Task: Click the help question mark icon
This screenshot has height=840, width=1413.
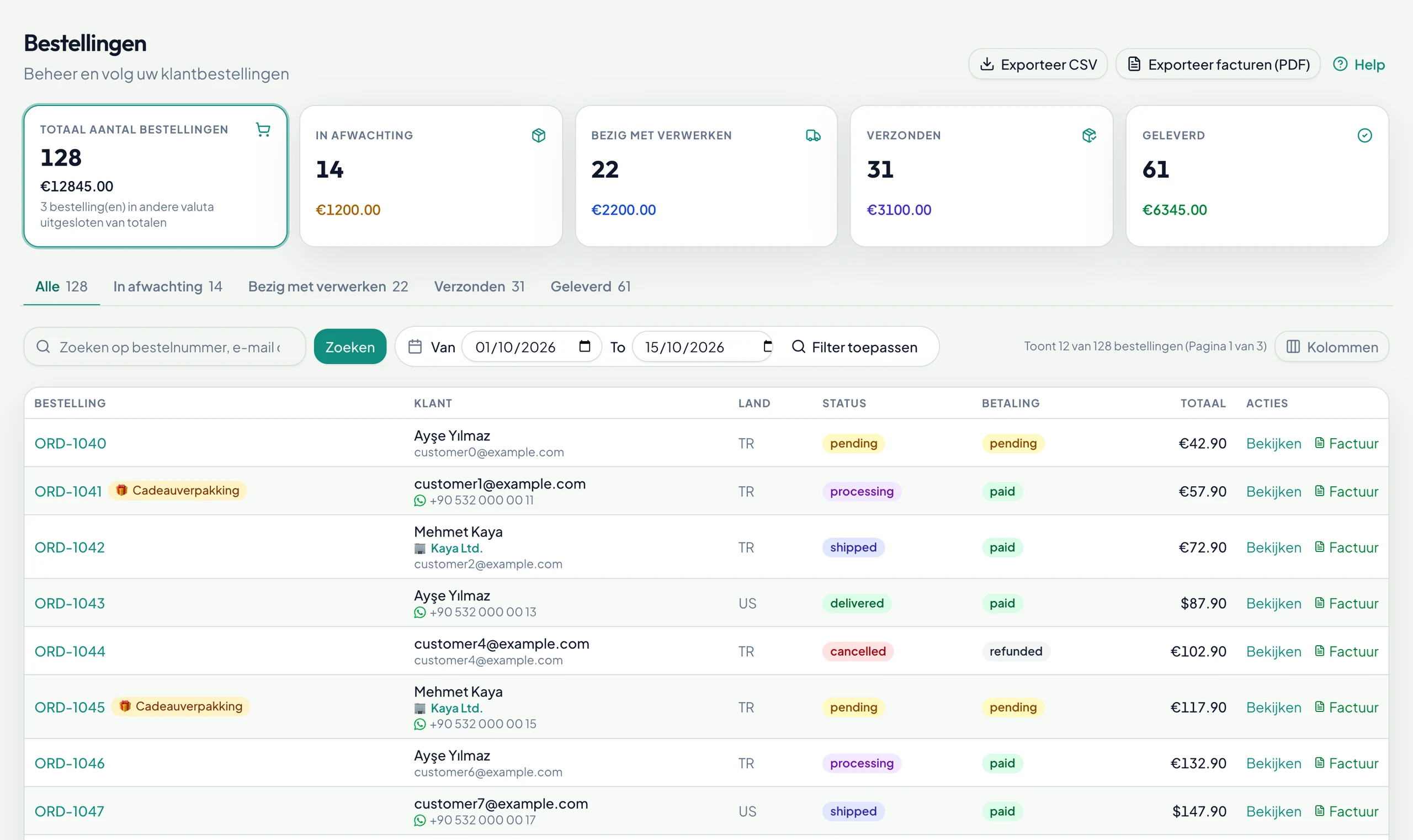Action: pyautogui.click(x=1340, y=64)
